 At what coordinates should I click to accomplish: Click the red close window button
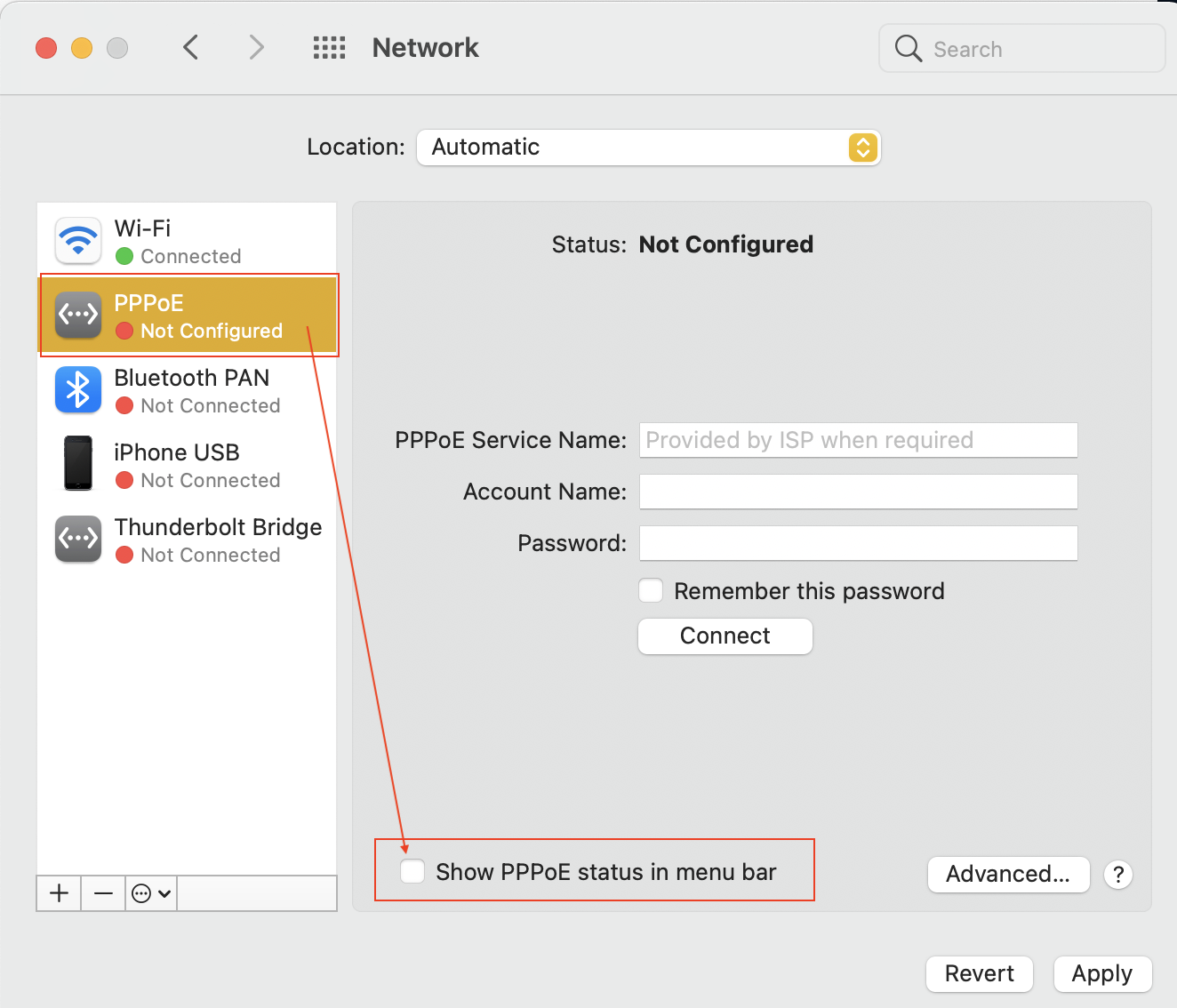pos(46,48)
